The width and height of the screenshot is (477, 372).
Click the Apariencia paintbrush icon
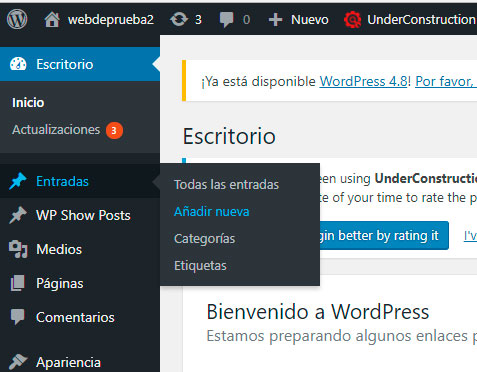18,362
